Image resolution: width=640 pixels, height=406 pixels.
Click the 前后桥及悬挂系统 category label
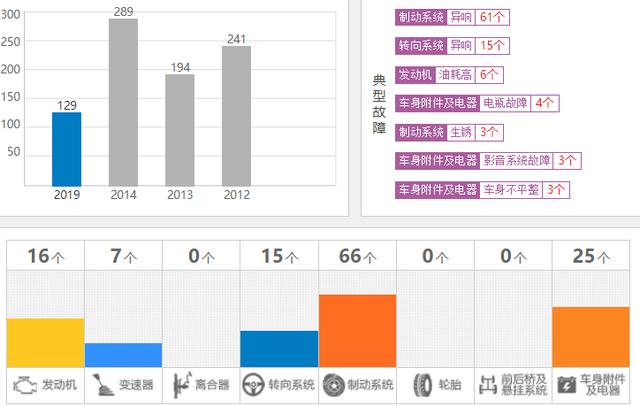click(524, 385)
